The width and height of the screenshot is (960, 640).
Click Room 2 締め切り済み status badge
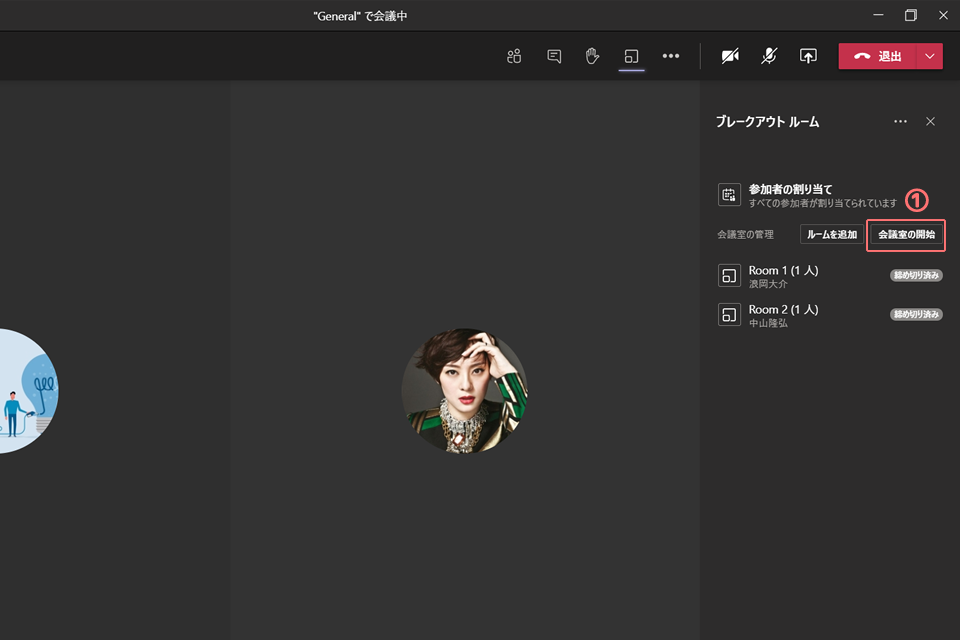point(916,315)
